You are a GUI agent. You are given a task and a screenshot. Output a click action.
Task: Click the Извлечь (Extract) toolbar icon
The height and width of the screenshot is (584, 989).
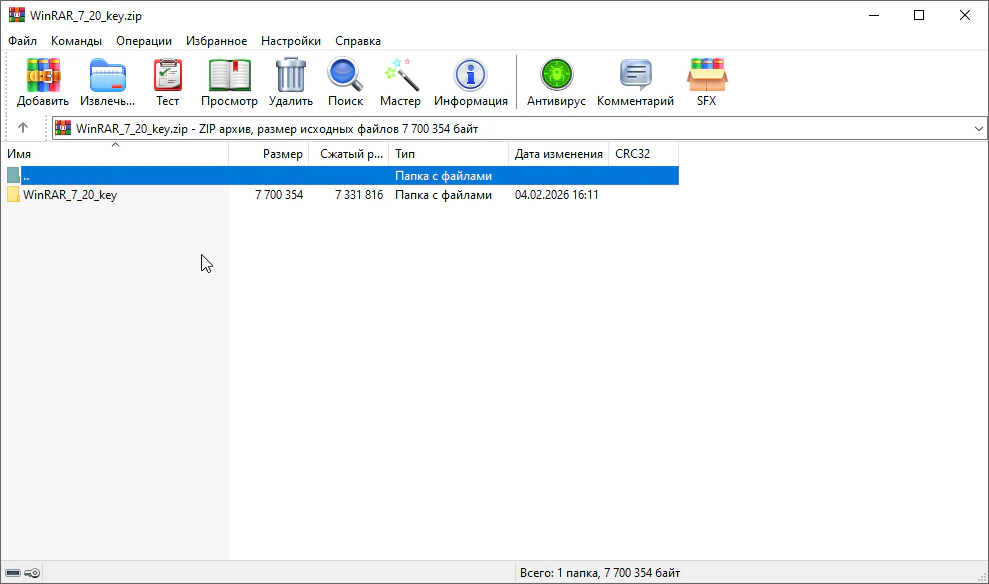(x=108, y=82)
